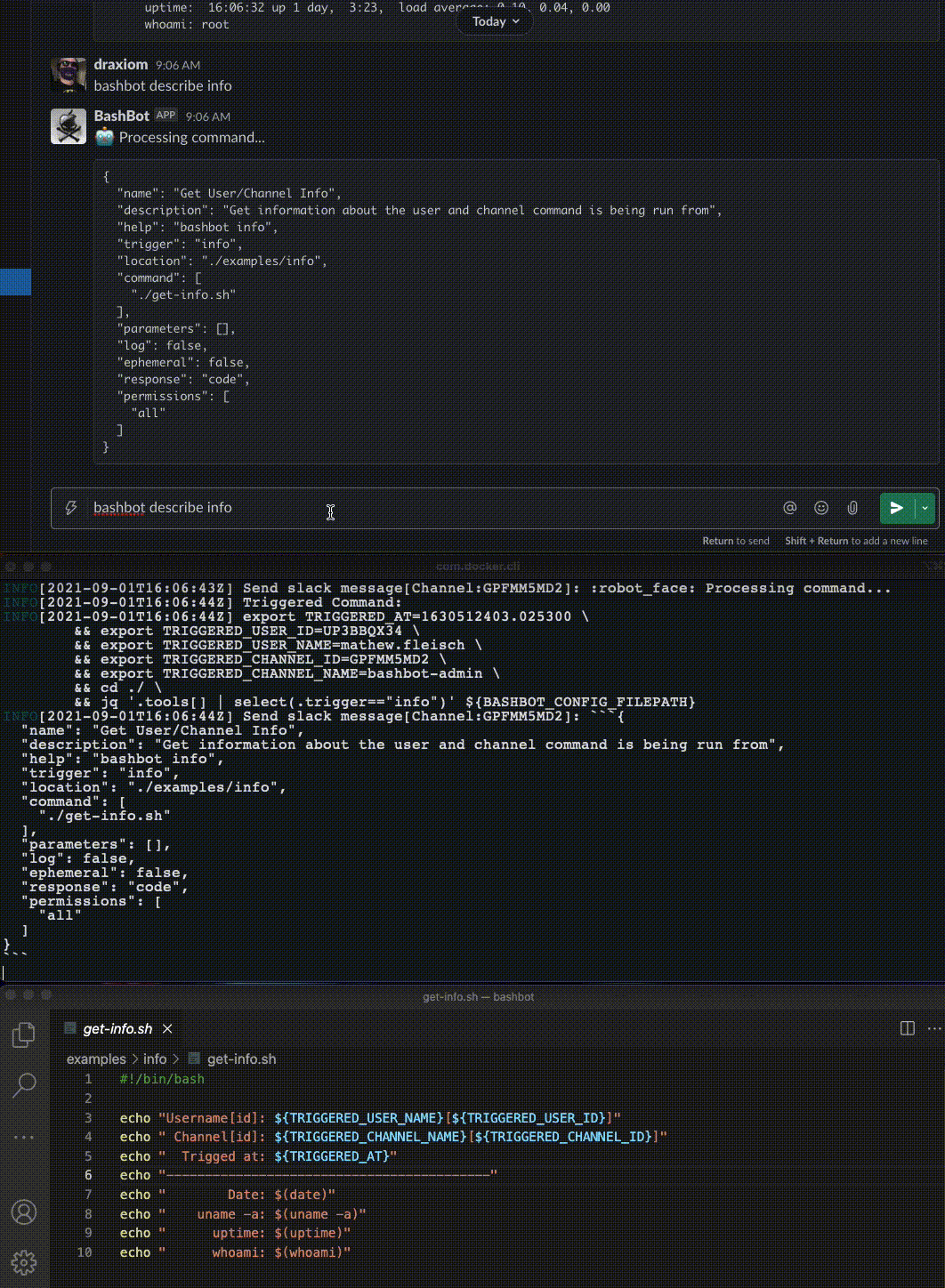945x1288 pixels.
Task: Open the VS Code Explorer icon
Action: (x=24, y=1034)
